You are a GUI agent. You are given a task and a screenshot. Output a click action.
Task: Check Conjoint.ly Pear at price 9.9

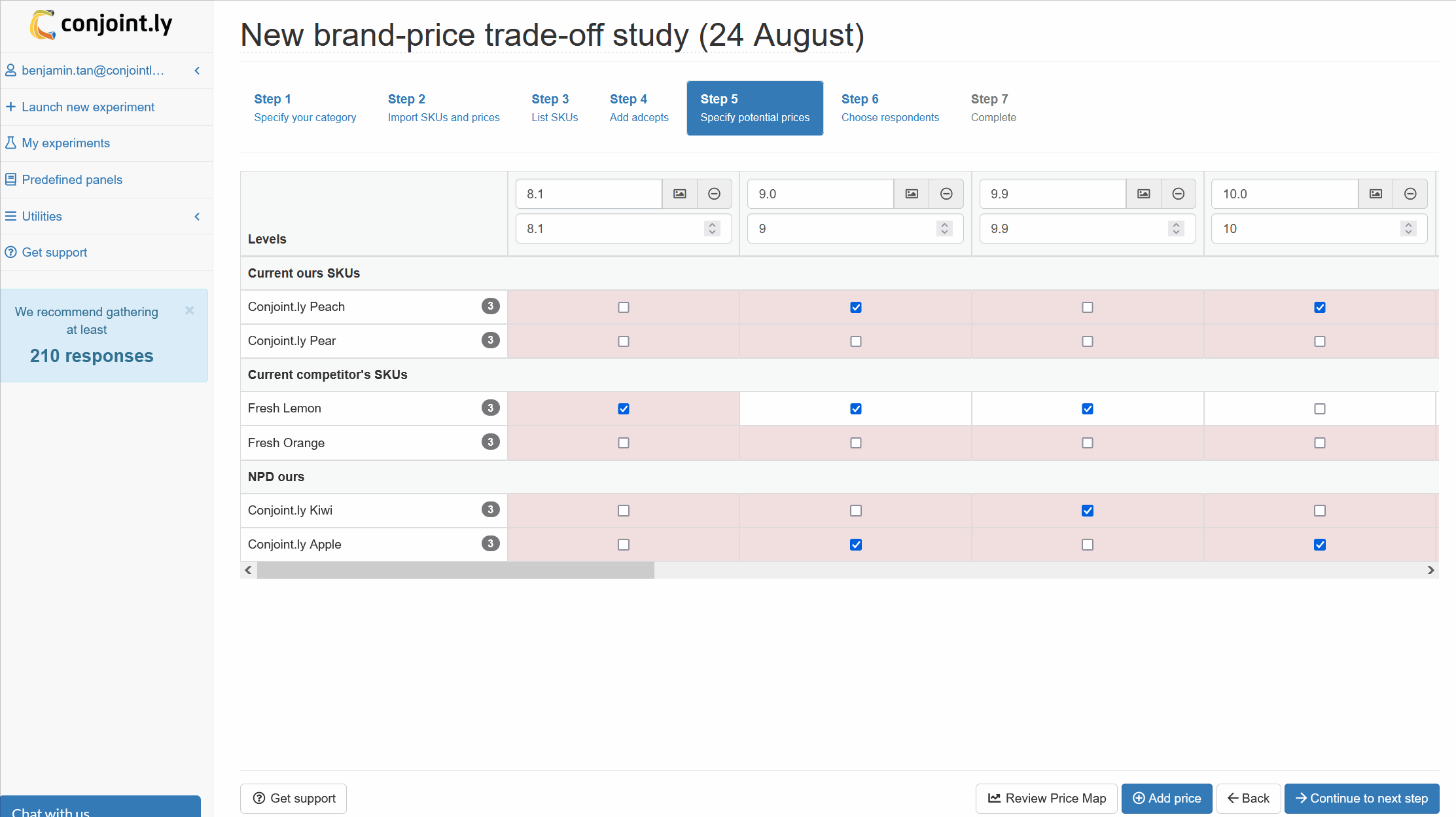[1088, 341]
